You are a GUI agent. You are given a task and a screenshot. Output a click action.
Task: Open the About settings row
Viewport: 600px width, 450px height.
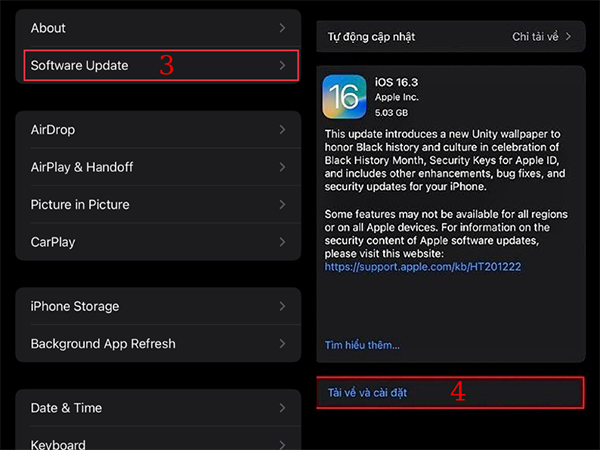point(158,28)
